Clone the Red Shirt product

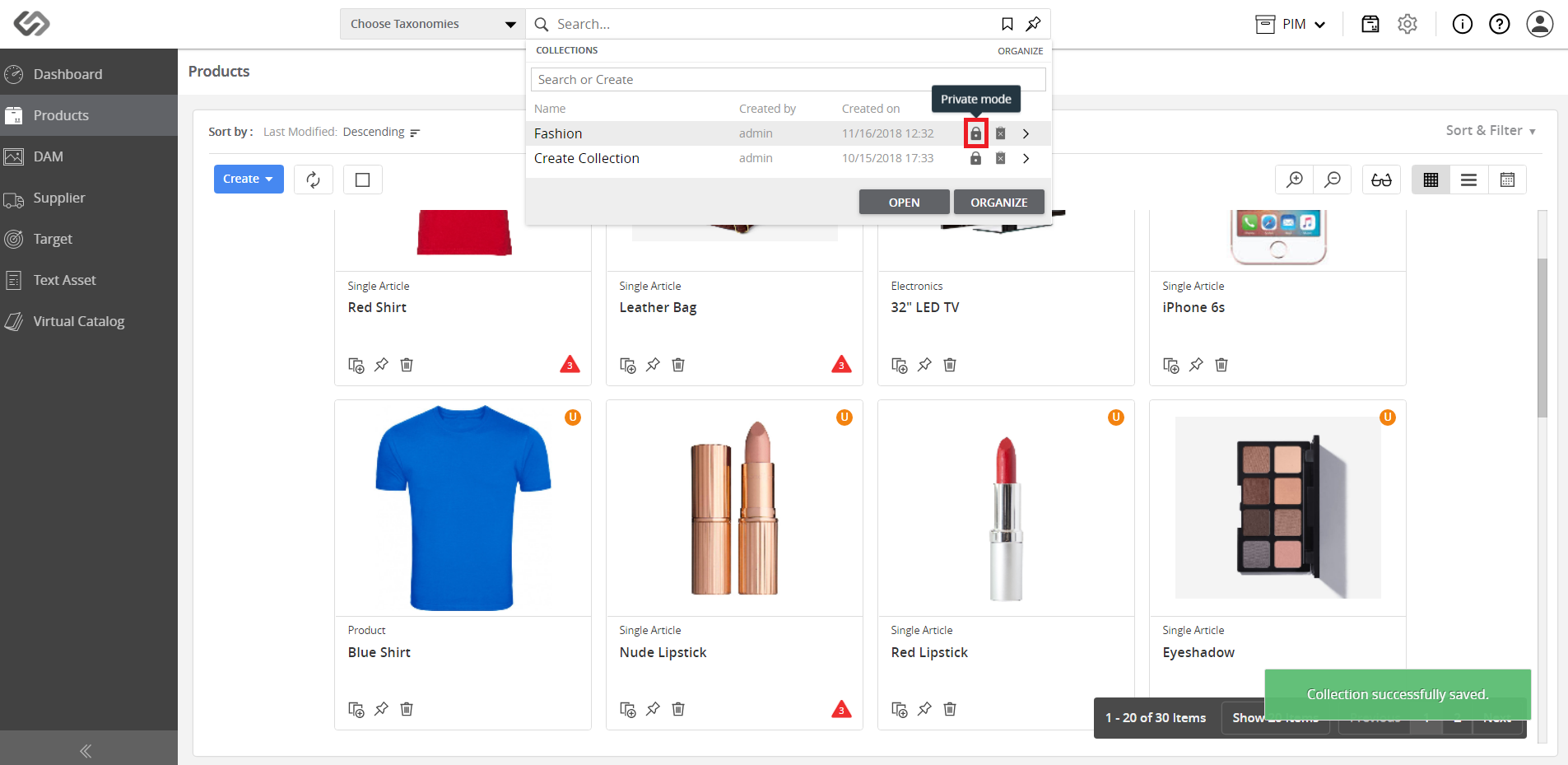[356, 365]
